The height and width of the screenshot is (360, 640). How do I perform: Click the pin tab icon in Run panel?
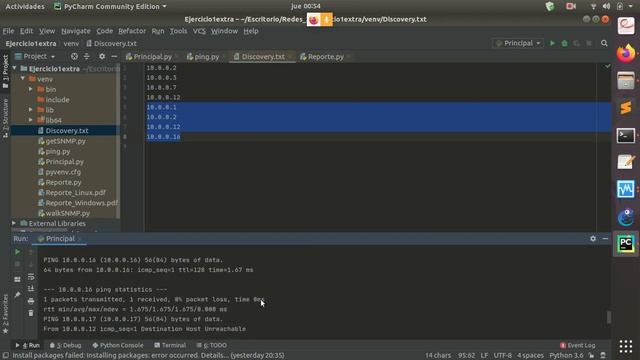[17, 294]
